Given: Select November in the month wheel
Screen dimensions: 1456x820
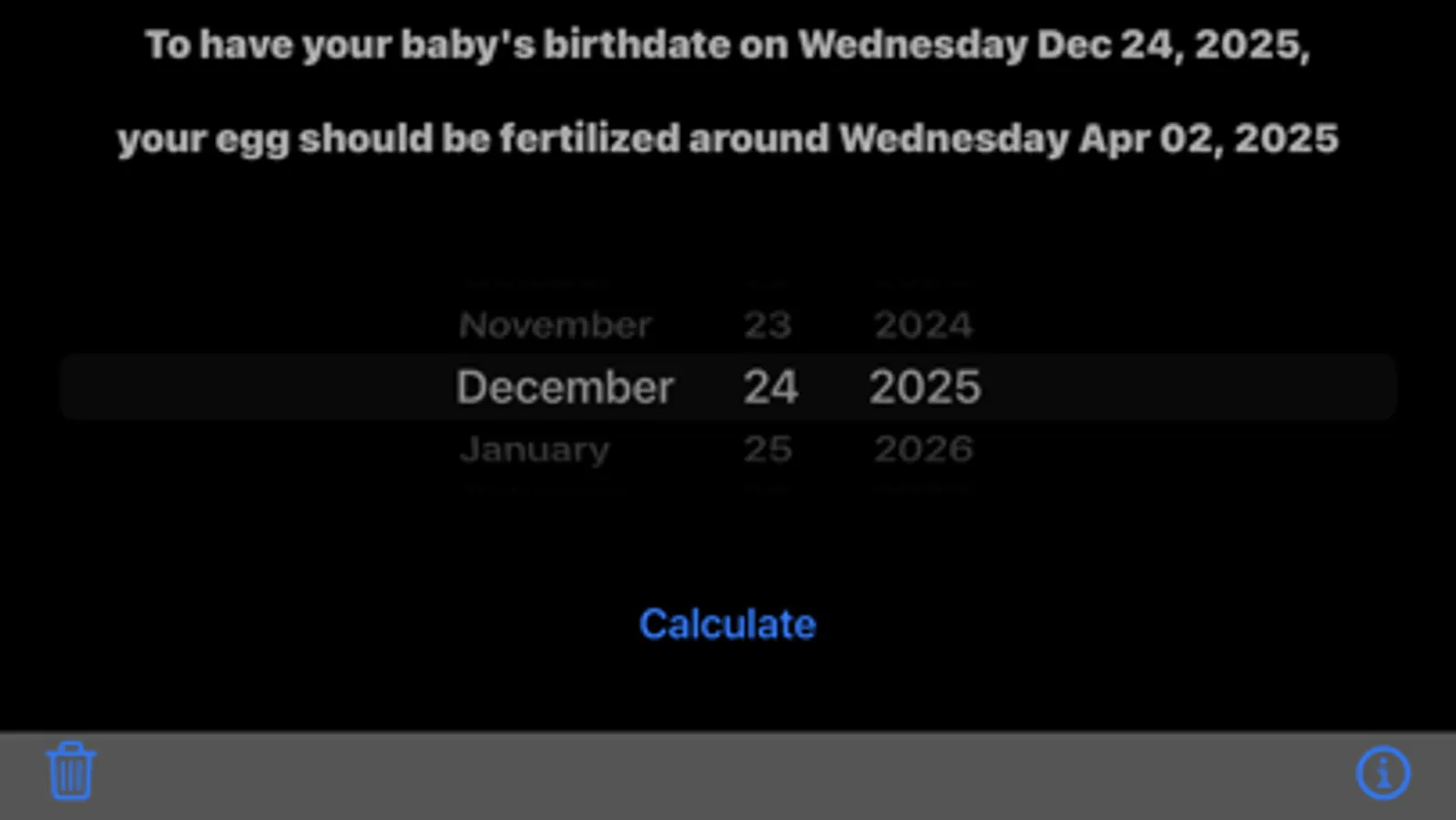Looking at the screenshot, I should coord(555,325).
